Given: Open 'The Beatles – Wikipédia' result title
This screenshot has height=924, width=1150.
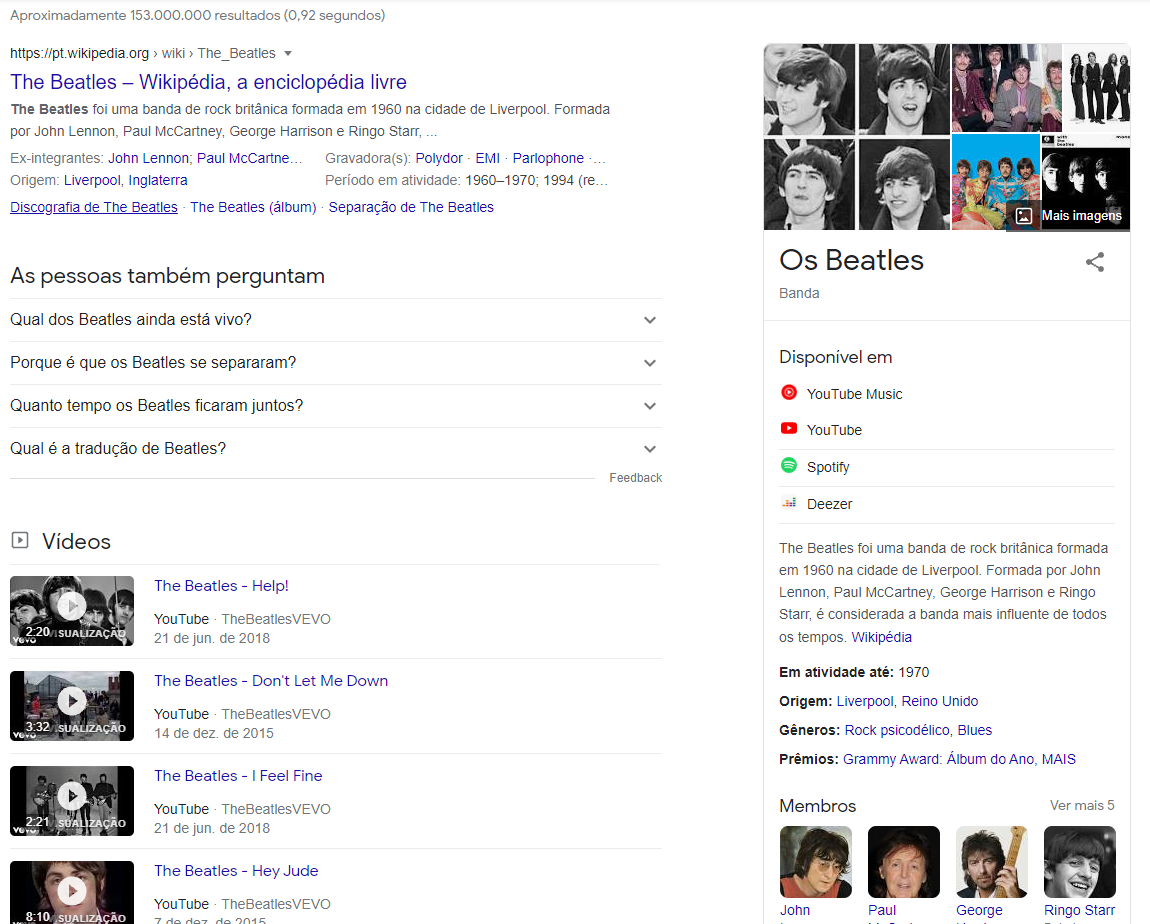Looking at the screenshot, I should tap(208, 82).
